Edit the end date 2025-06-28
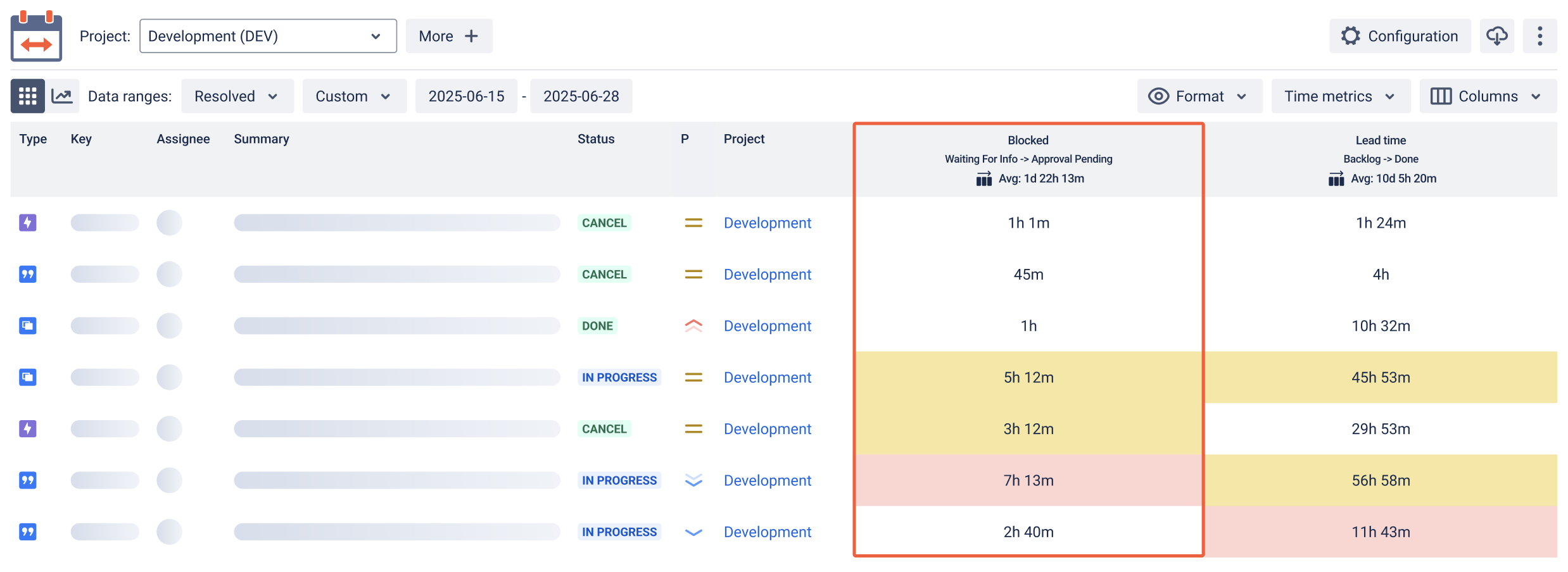Image resolution: width=1568 pixels, height=572 pixels. (x=581, y=96)
